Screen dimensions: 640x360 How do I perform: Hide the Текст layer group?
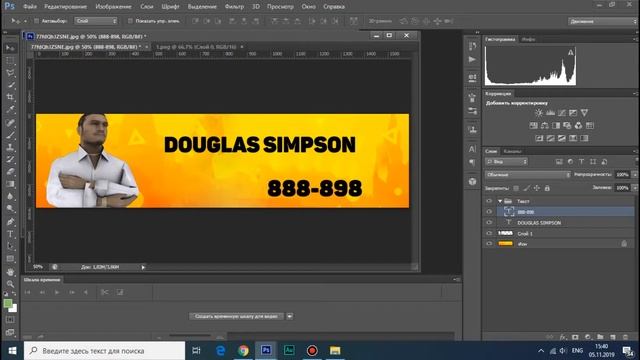click(x=489, y=201)
